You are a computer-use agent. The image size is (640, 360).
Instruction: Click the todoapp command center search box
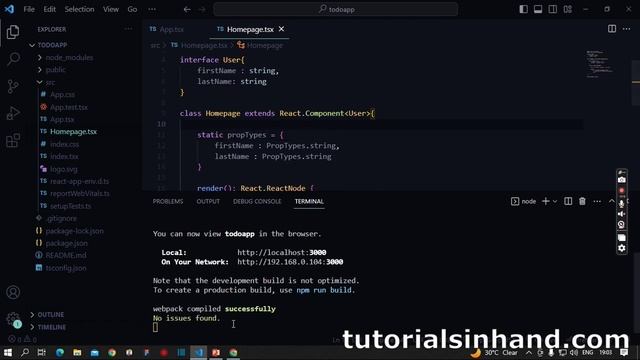(x=336, y=9)
